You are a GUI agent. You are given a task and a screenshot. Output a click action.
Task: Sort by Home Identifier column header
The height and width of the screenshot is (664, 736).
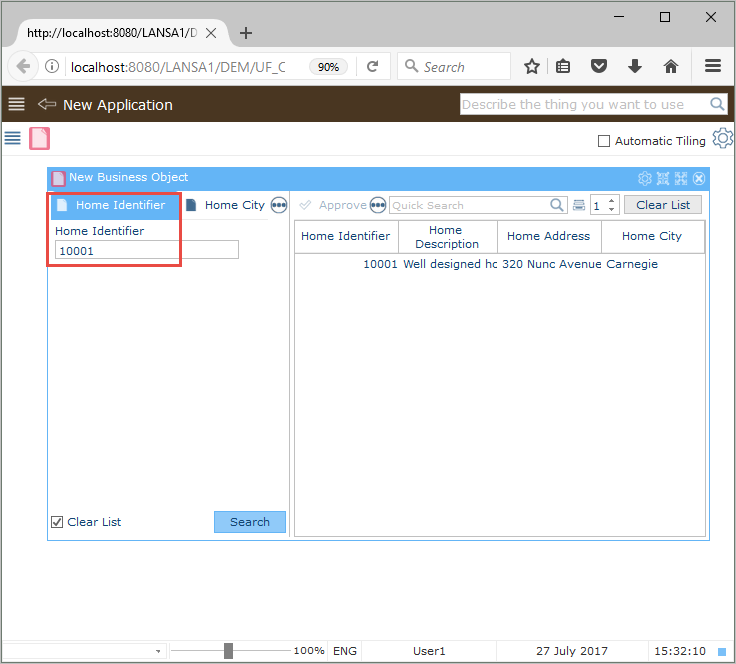[346, 236]
